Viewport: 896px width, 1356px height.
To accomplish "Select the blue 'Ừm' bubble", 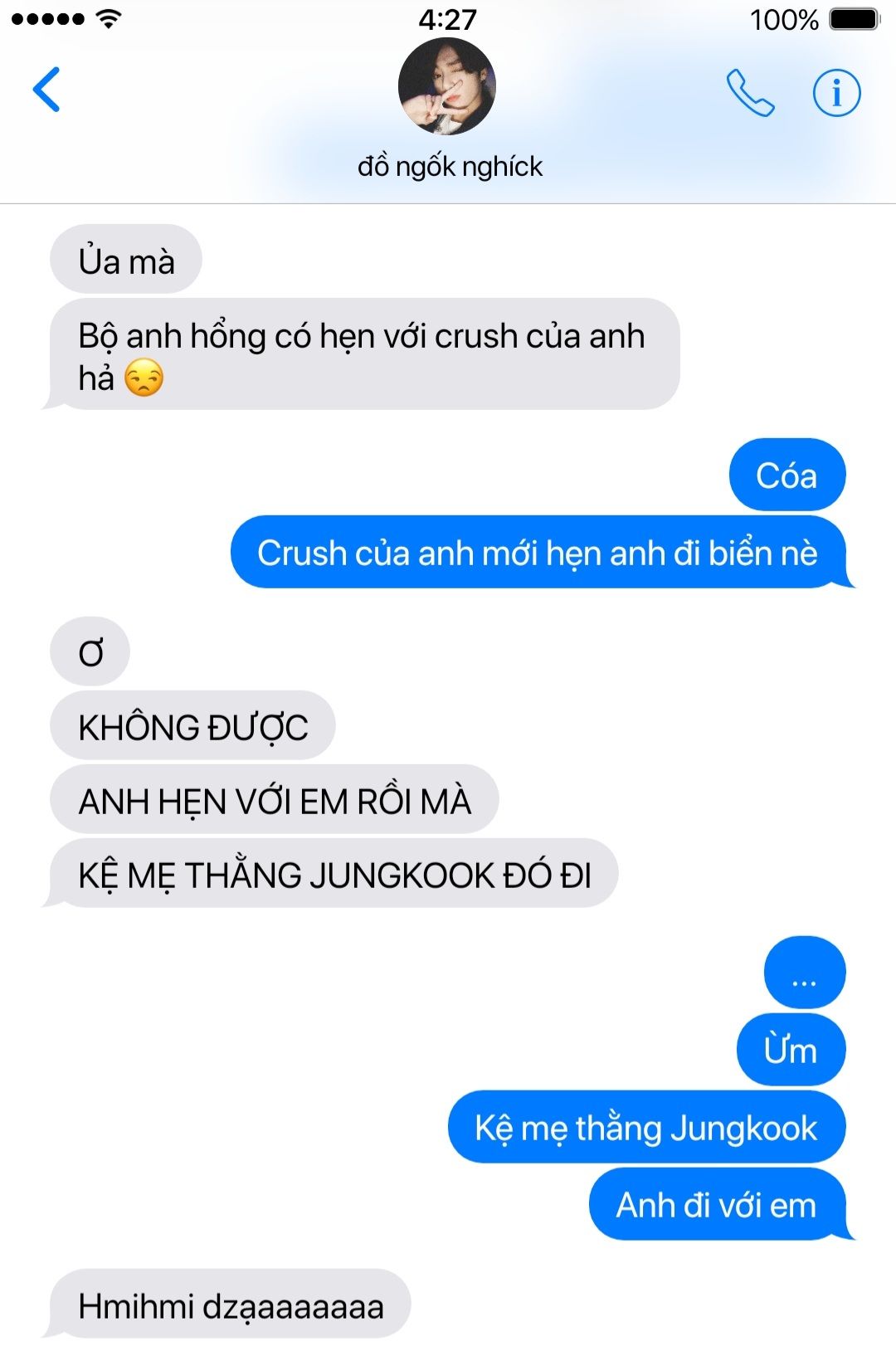I will [791, 1050].
